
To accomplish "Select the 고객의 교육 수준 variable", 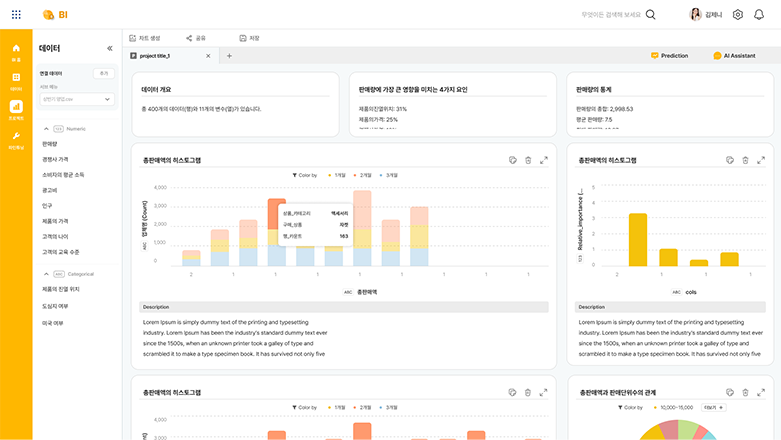I will (61, 252).
